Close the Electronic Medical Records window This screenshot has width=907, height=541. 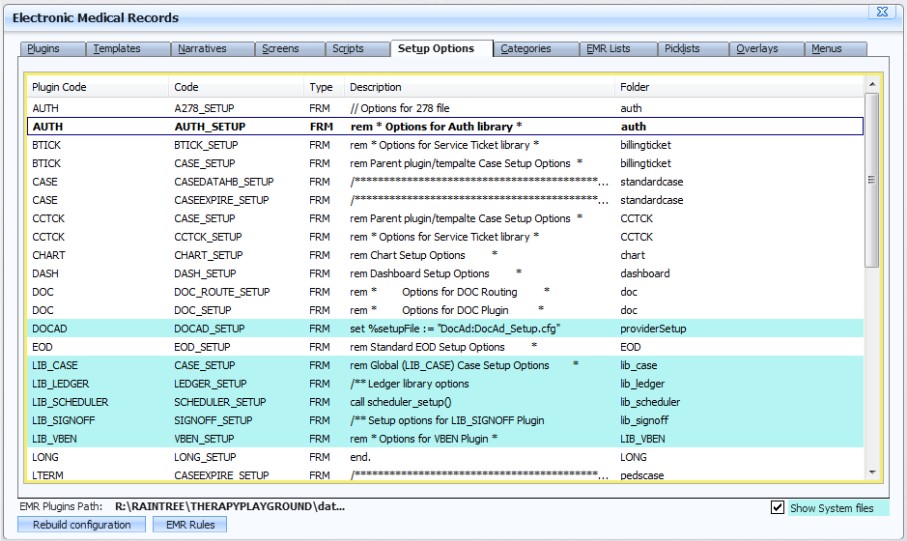[882, 12]
